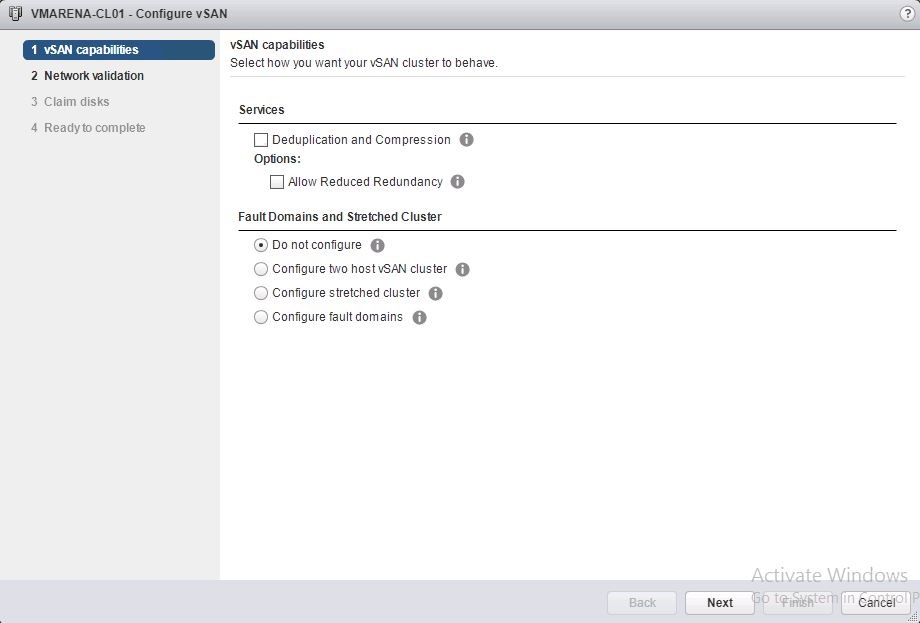Open step 2 Network validation
This screenshot has width=920, height=623.
[87, 76]
